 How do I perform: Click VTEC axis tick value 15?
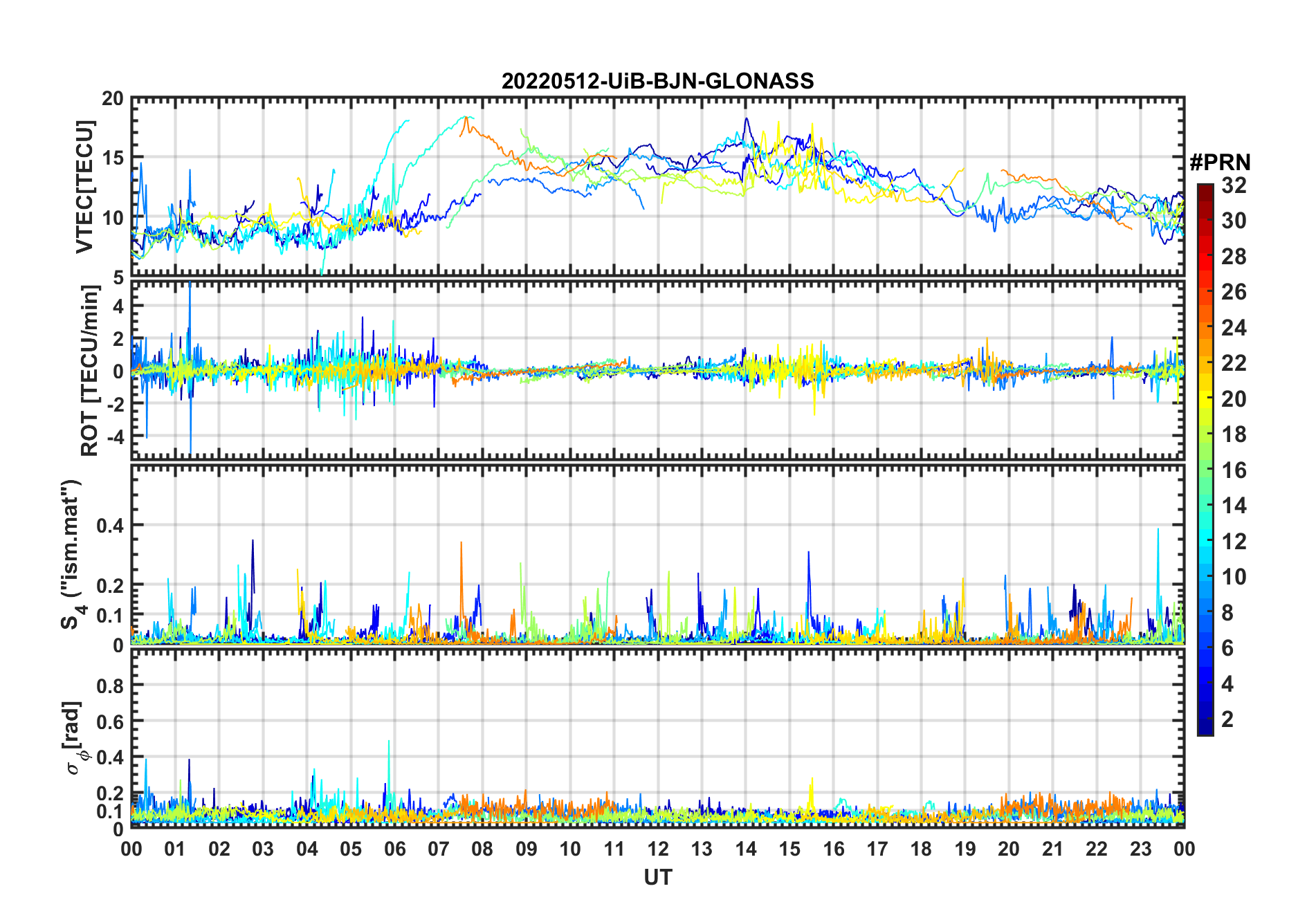click(113, 158)
